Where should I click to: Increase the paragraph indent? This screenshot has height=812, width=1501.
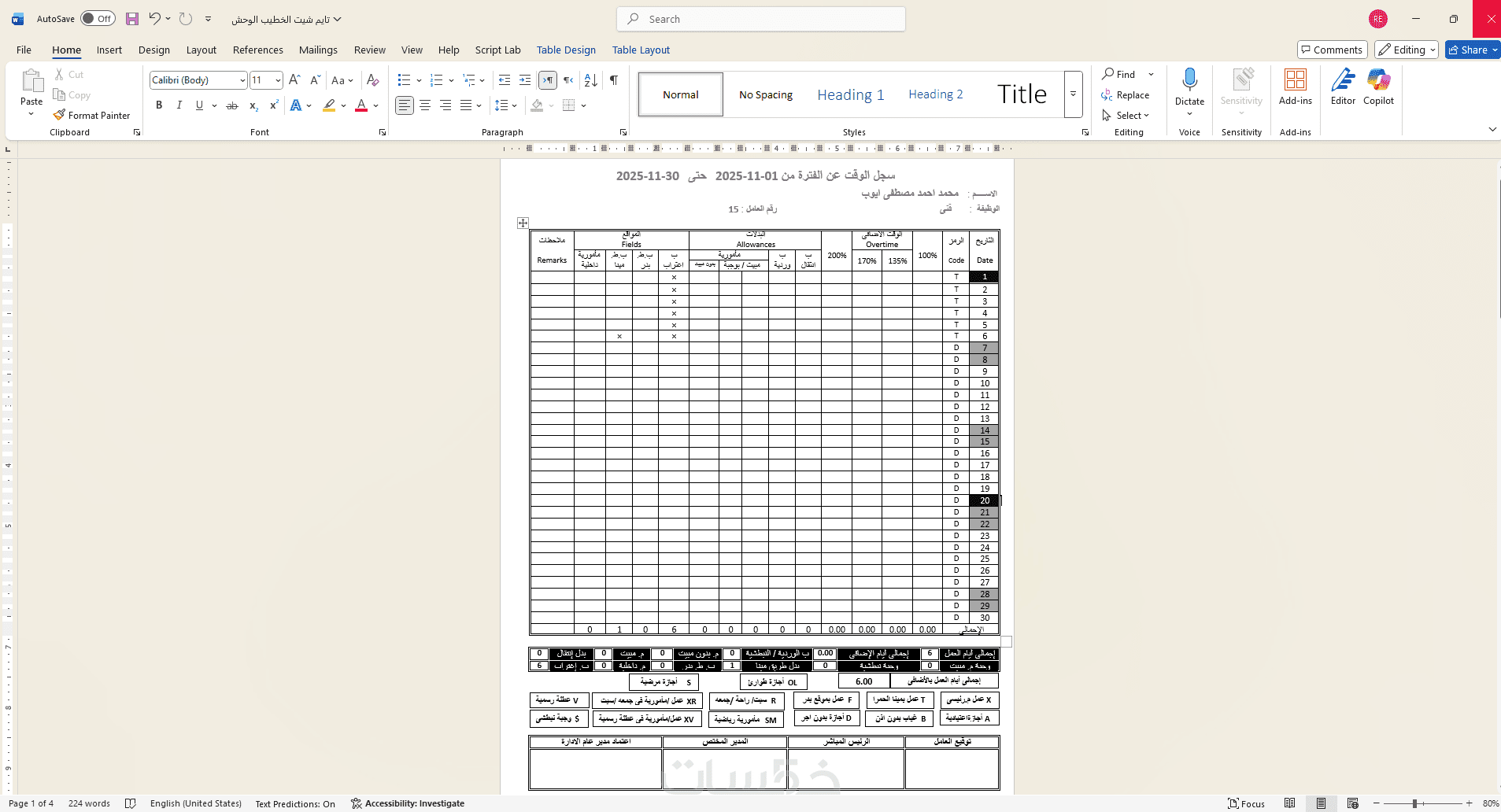(x=525, y=80)
